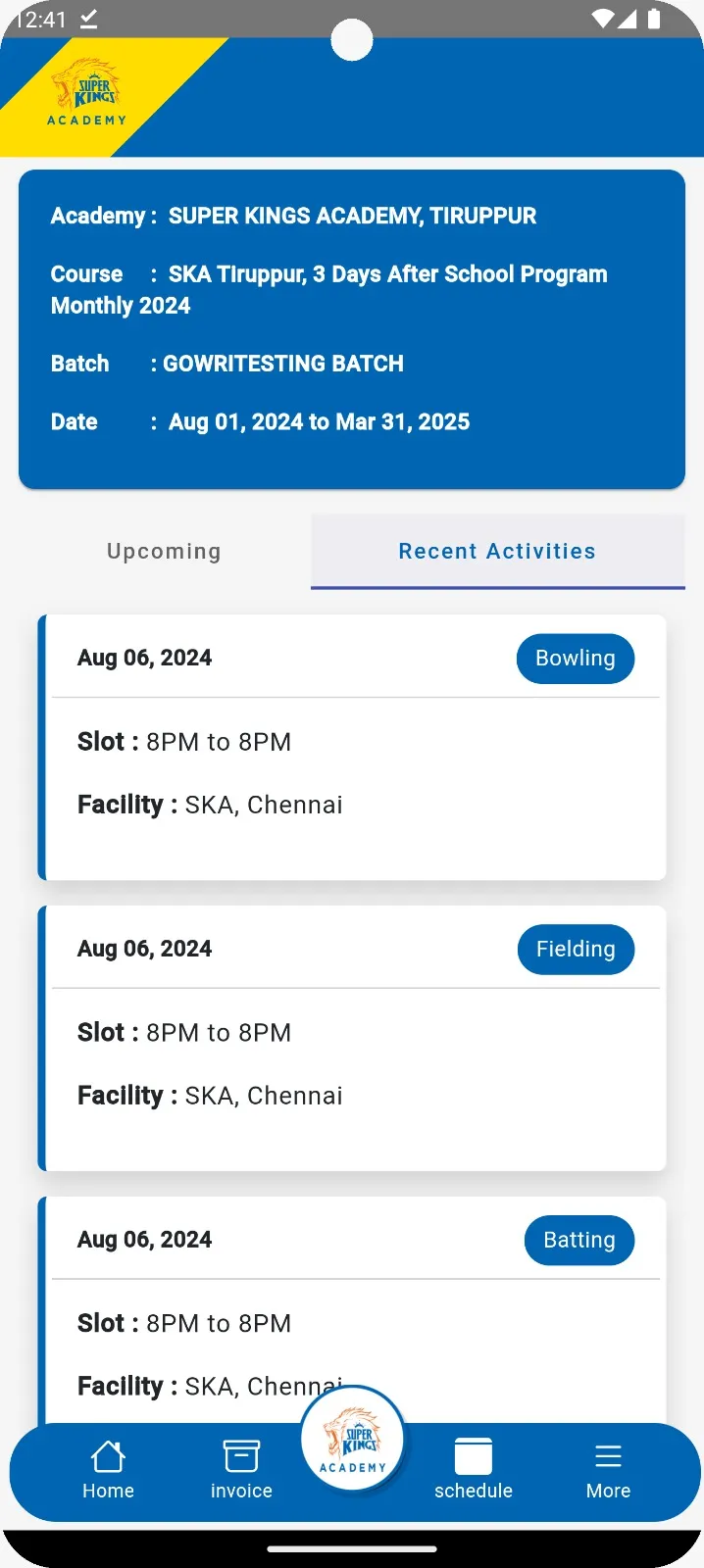This screenshot has width=704, height=1568.
Task: Tap the Home icon in bottom navigation
Action: tap(108, 1457)
